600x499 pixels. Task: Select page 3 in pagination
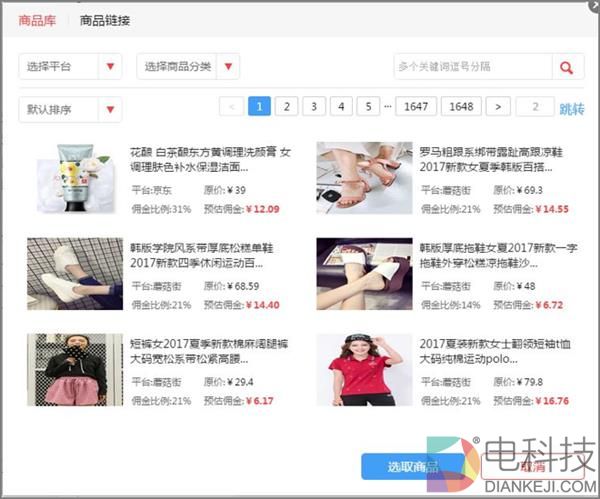click(314, 106)
